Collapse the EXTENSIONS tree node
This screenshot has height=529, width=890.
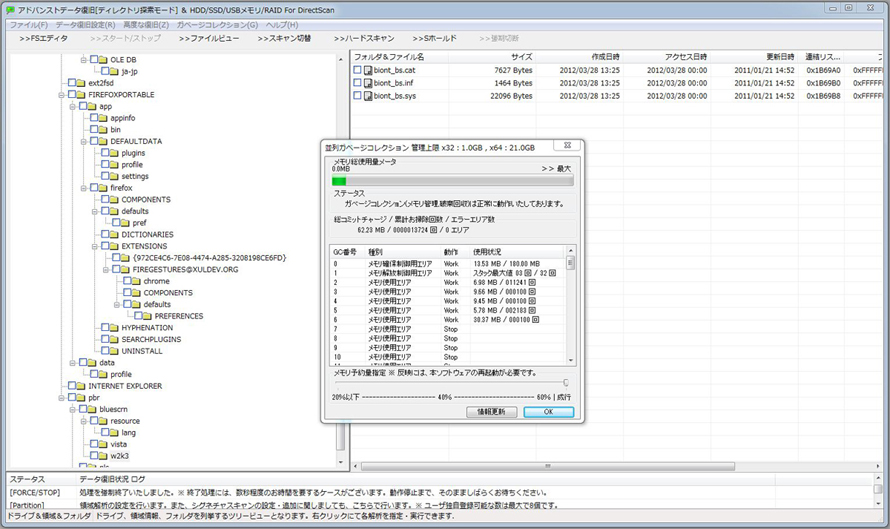[95, 246]
